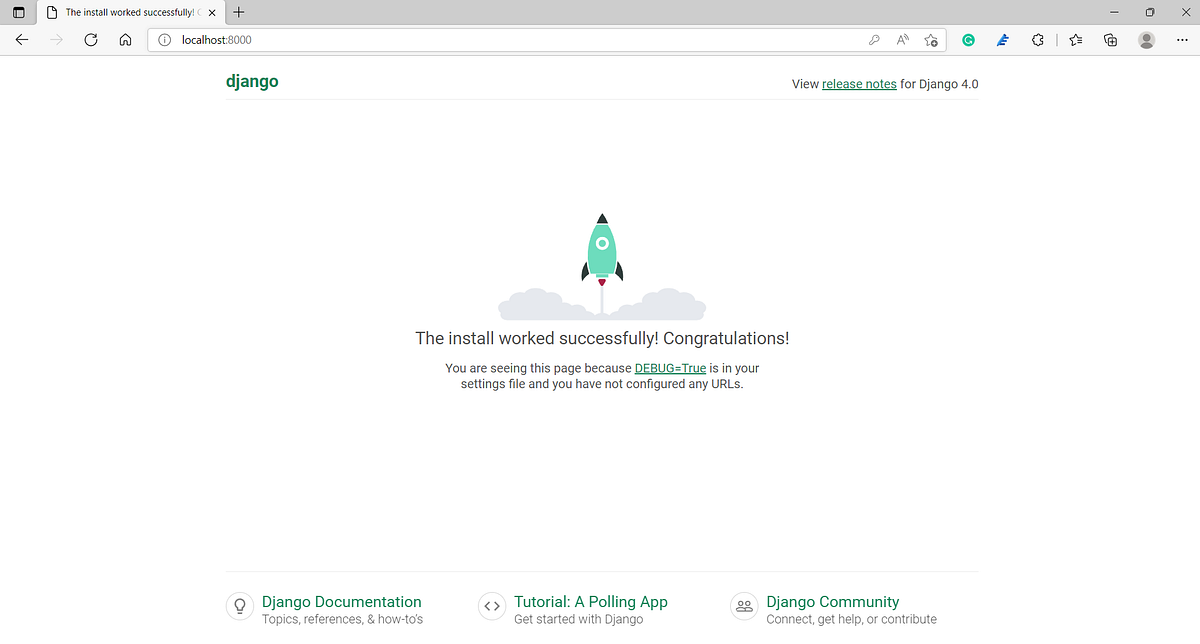Image resolution: width=1200 pixels, height=644 pixels.
Task: Open the Grammarly extension
Action: (968, 40)
